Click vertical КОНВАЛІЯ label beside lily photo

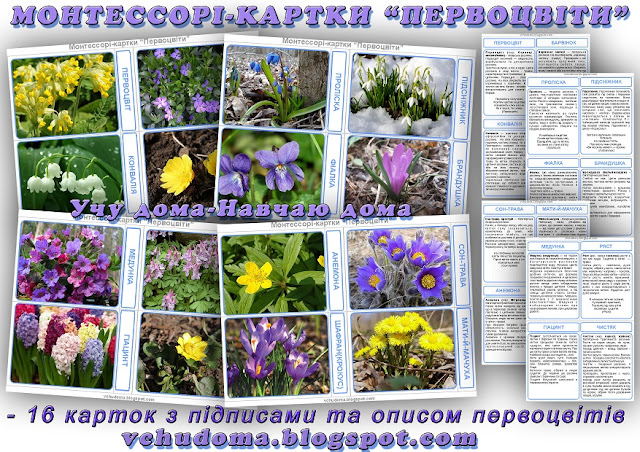[x=131, y=174]
